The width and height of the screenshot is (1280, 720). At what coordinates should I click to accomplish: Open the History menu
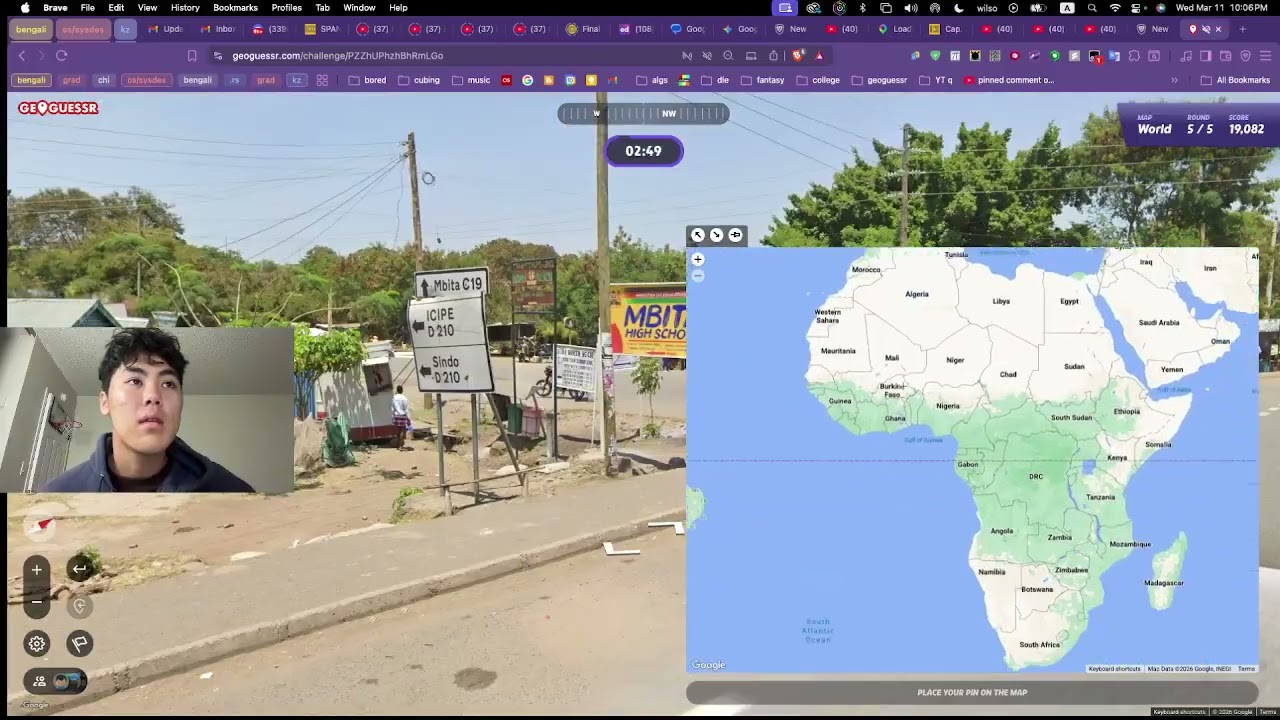coord(185,8)
